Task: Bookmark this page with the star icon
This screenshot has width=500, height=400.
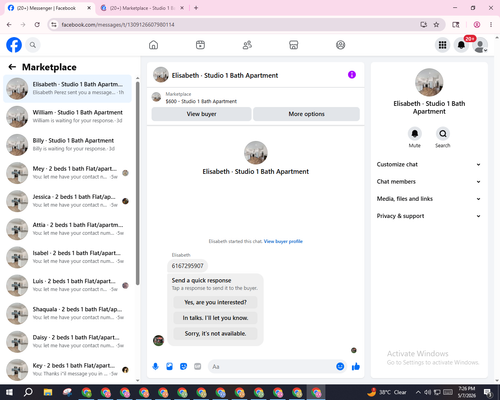Action: pyautogui.click(x=436, y=25)
